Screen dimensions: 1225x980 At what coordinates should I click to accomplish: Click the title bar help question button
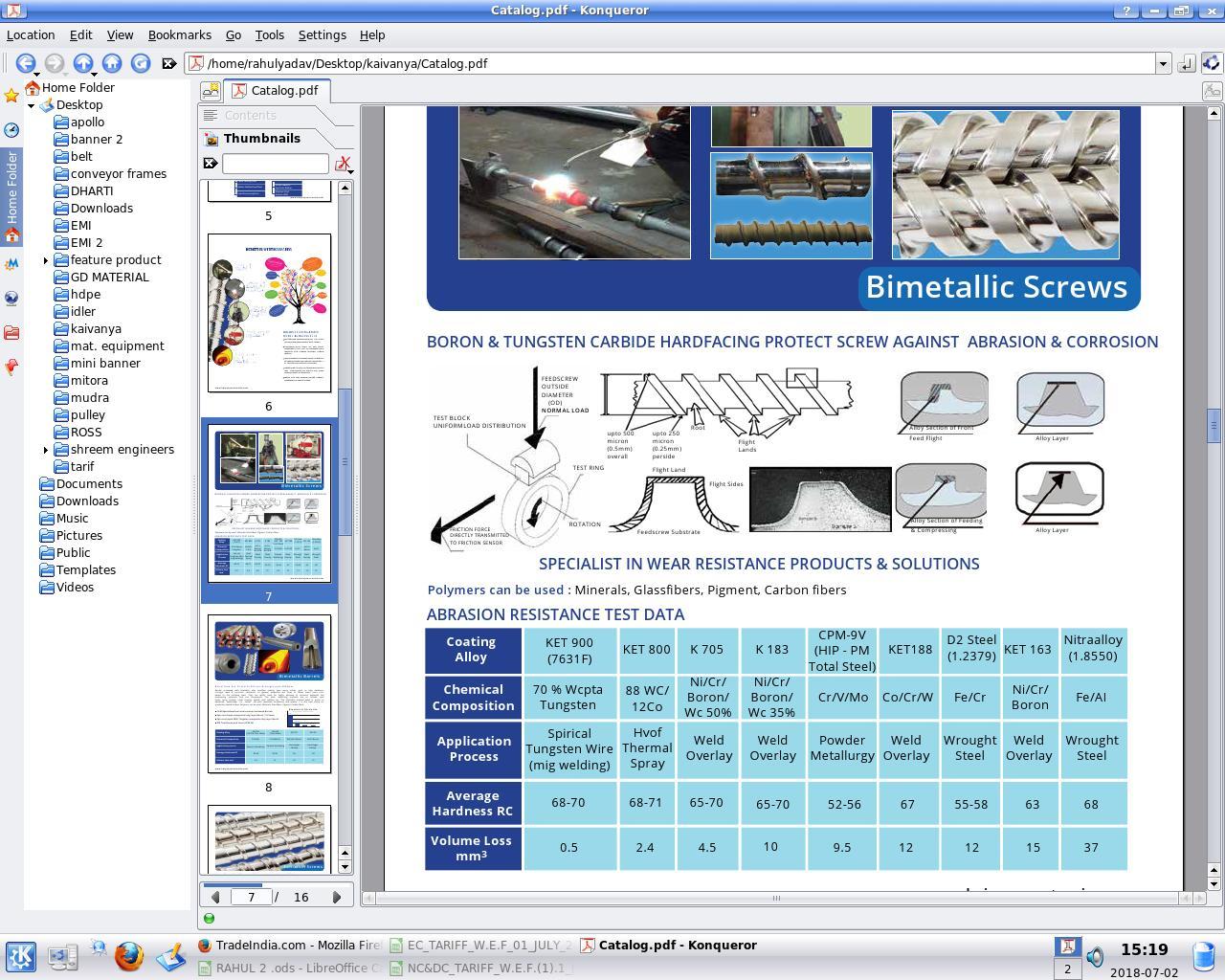(1126, 11)
